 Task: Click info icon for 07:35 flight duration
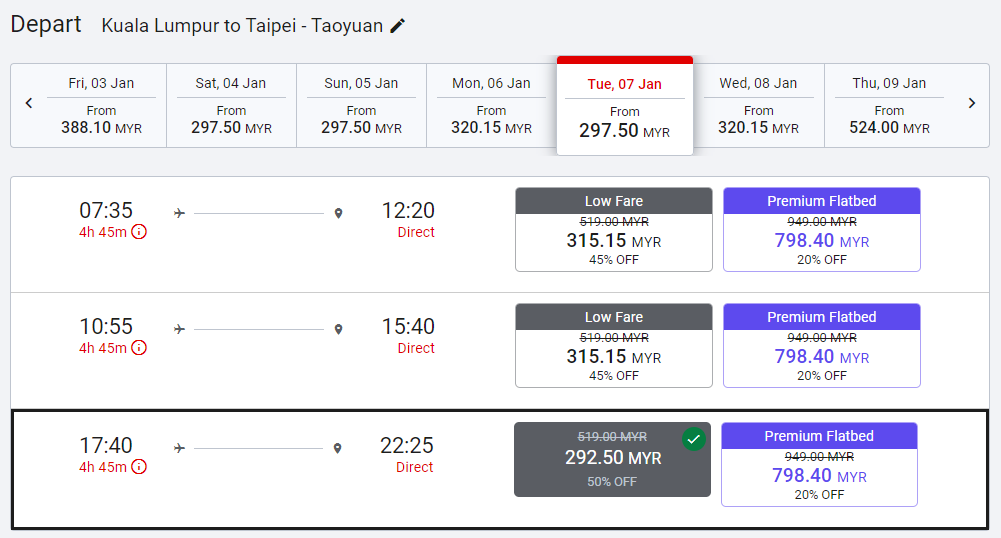point(139,232)
